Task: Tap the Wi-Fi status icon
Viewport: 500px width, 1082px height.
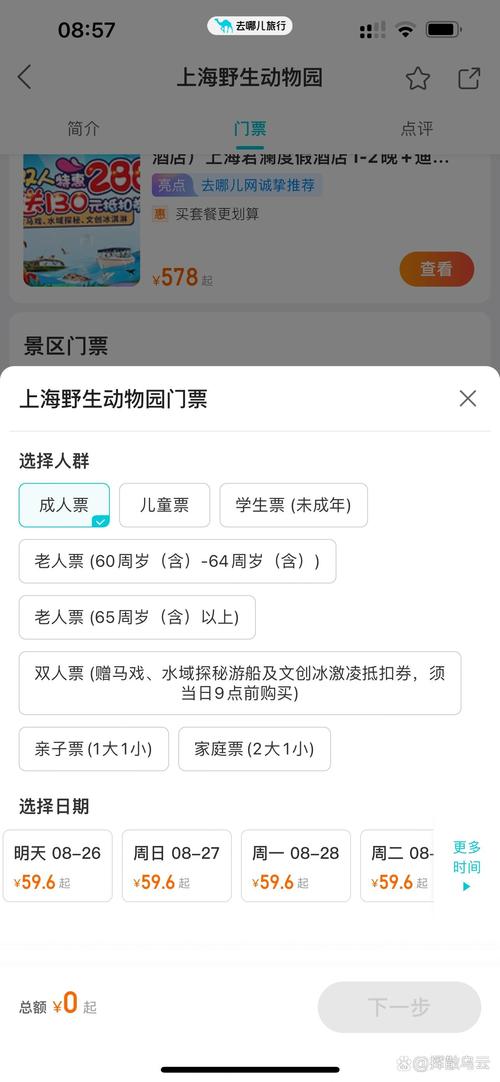Action: coord(406,30)
